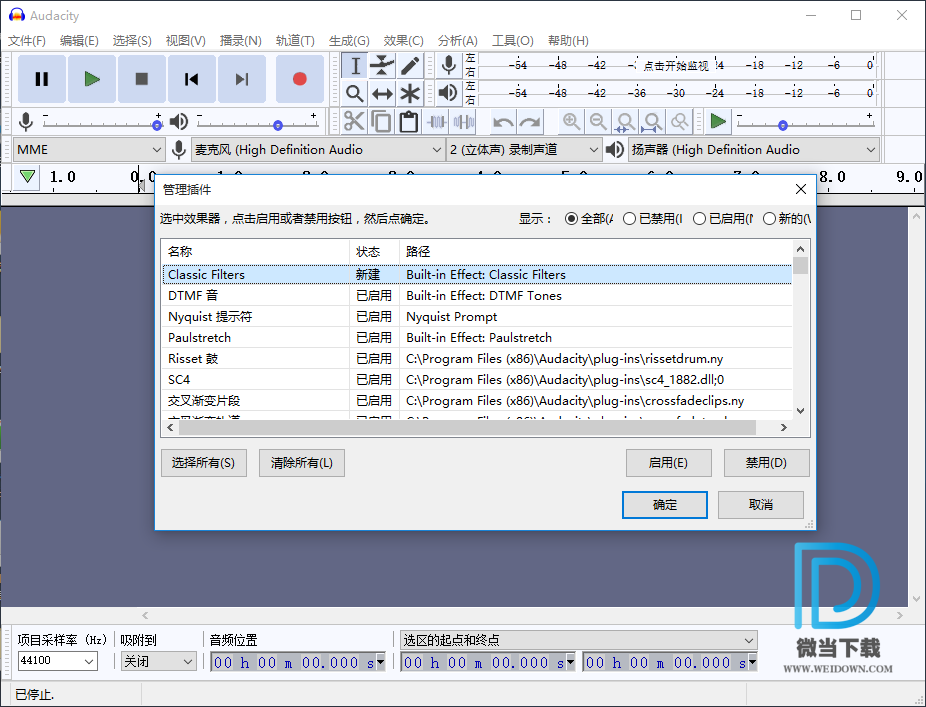
Task: Click the Skip to Start button
Action: (191, 79)
